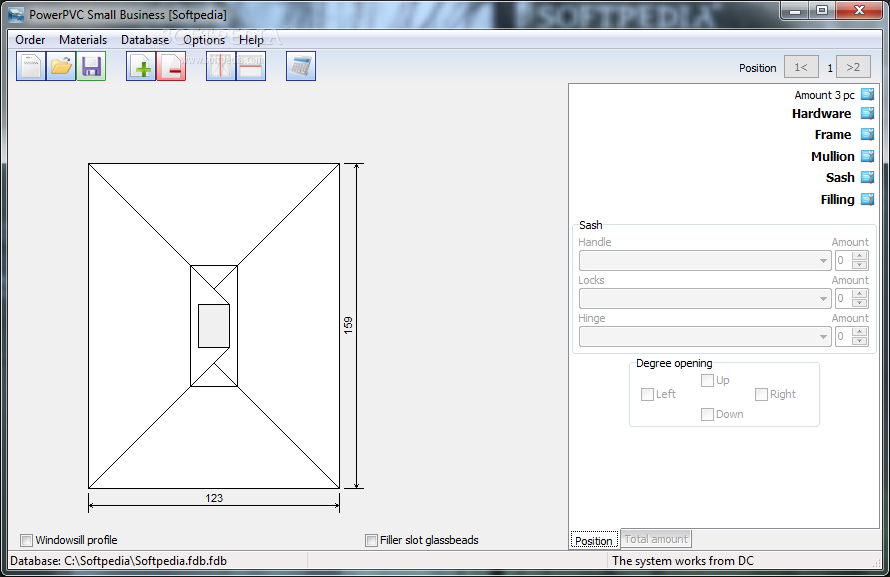Open the calculator tool
Screen dimensions: 890x577
tap(301, 66)
